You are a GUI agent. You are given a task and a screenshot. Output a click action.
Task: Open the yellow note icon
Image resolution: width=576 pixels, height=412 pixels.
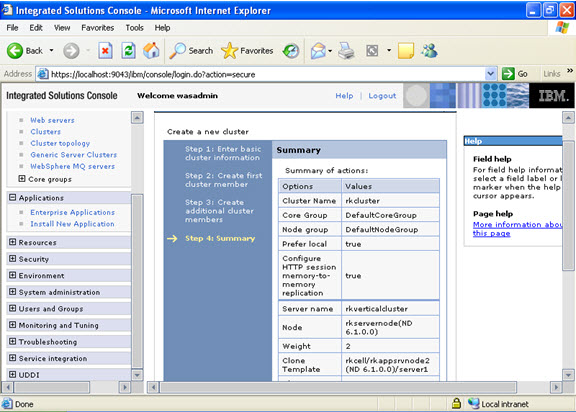coord(406,51)
